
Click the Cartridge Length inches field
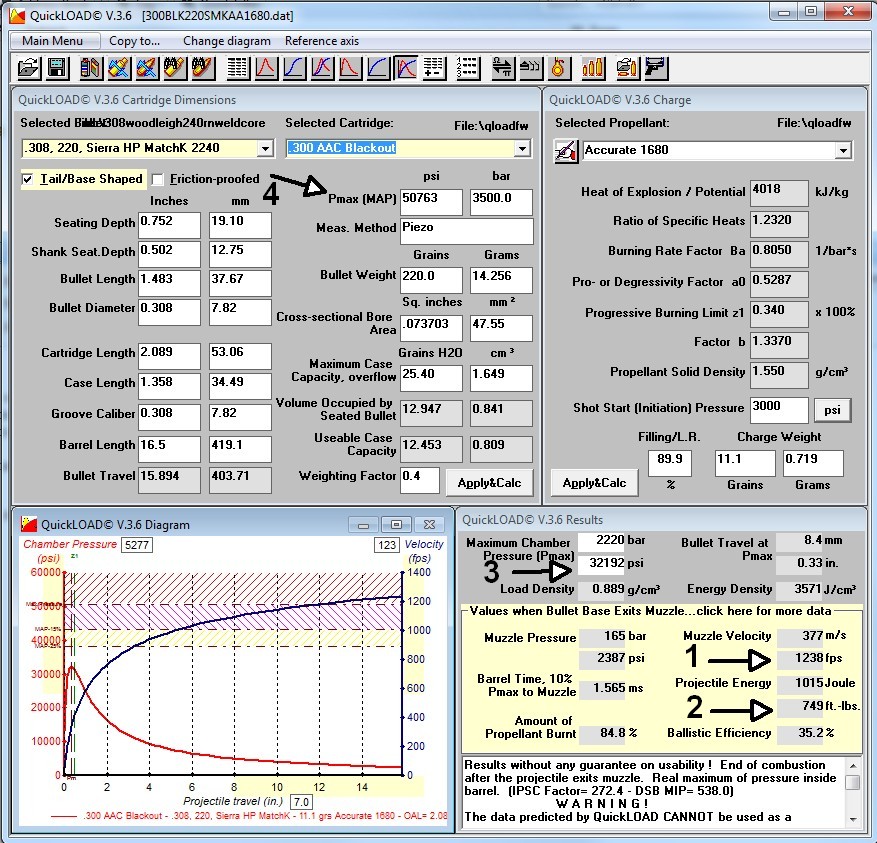tap(169, 356)
